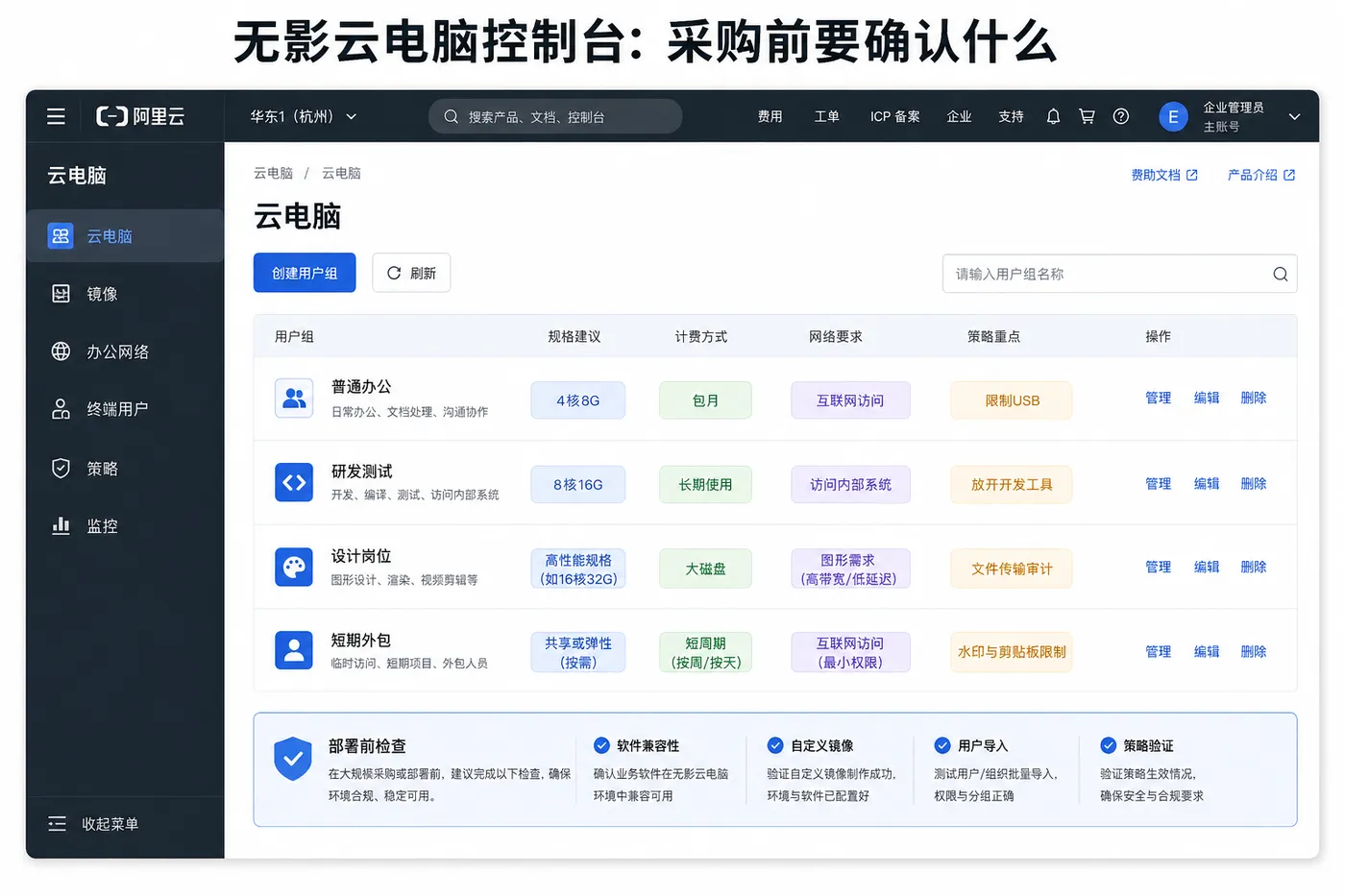Image resolution: width=1345 pixels, height=896 pixels.
Task: Click the 普通办公 group icon
Action: [294, 398]
